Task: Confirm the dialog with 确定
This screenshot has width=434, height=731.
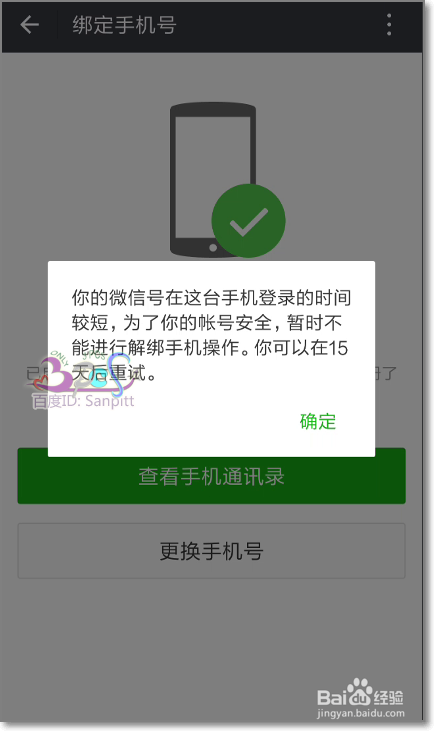Action: [x=317, y=421]
